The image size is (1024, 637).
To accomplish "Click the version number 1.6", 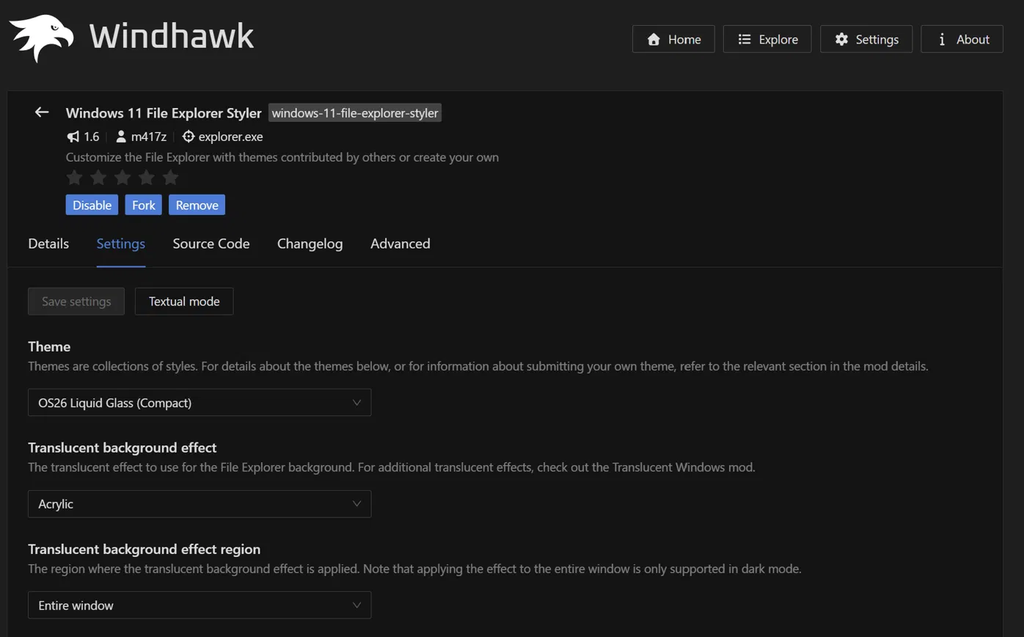I will click(x=91, y=137).
